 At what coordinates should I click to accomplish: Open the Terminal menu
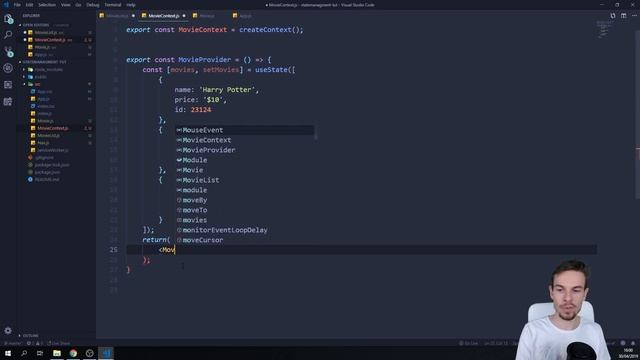[x=113, y=5]
